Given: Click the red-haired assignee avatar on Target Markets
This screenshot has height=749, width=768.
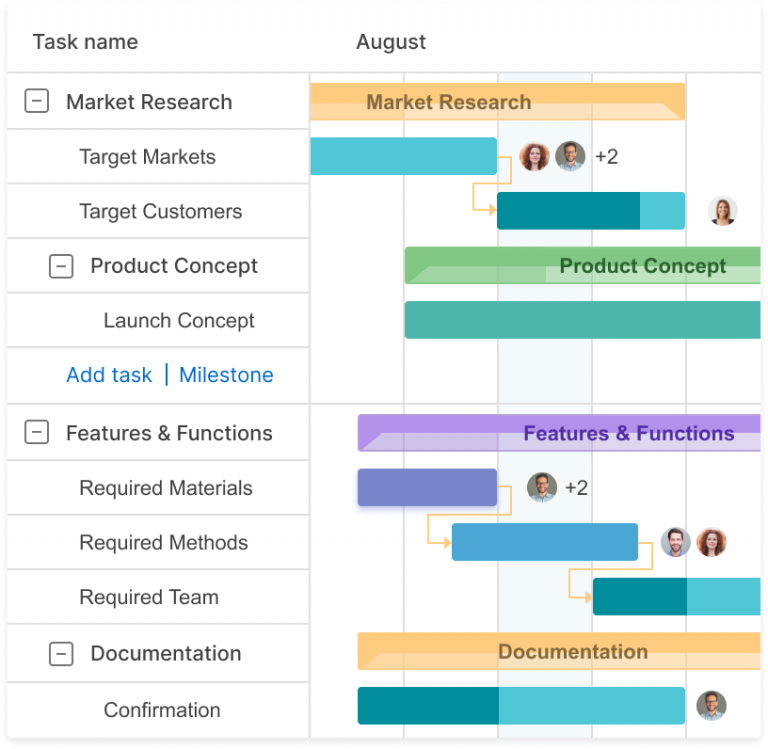Looking at the screenshot, I should pyautogui.click(x=534, y=157).
